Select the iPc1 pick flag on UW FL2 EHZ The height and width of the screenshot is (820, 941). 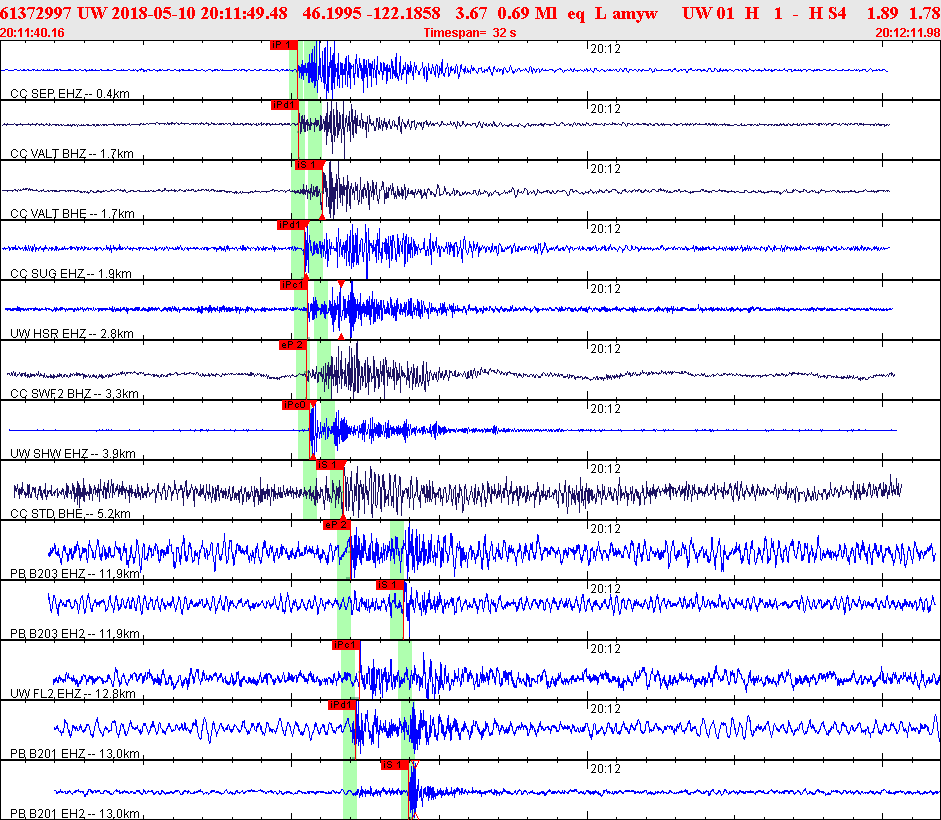point(346,645)
